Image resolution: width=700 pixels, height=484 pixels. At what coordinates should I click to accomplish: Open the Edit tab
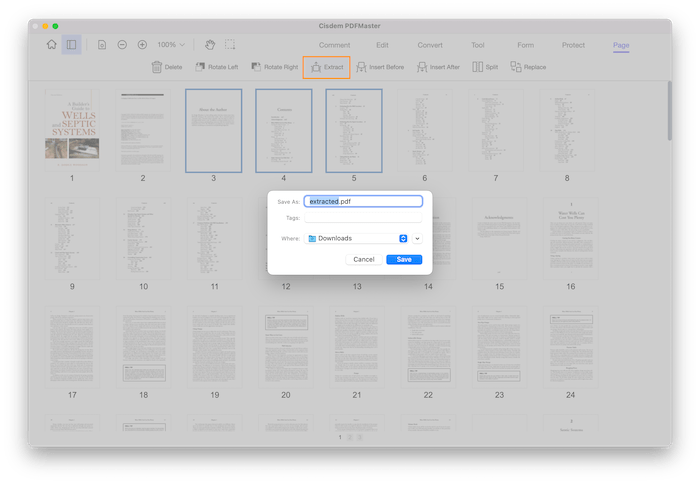382,45
